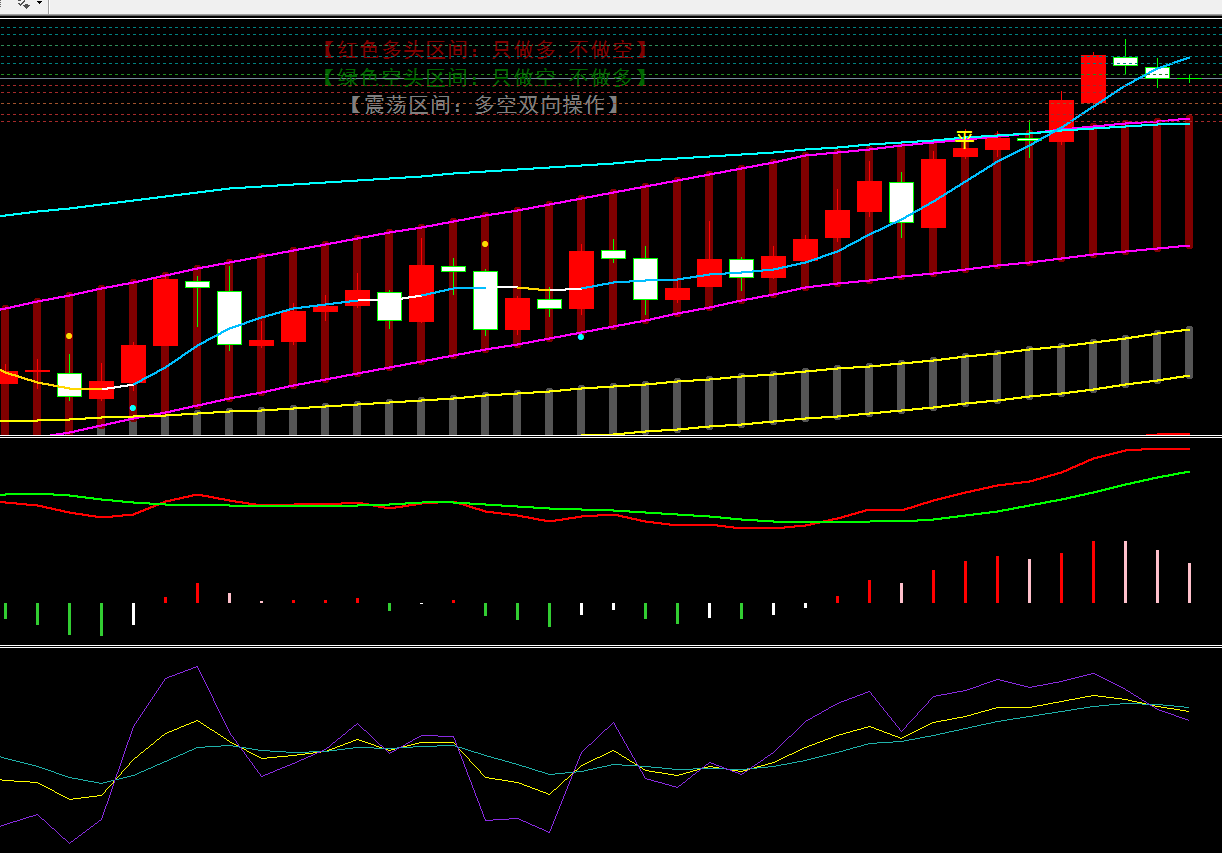Click the toolbar icon in the top-left corner

pyautogui.click(x=22, y=5)
